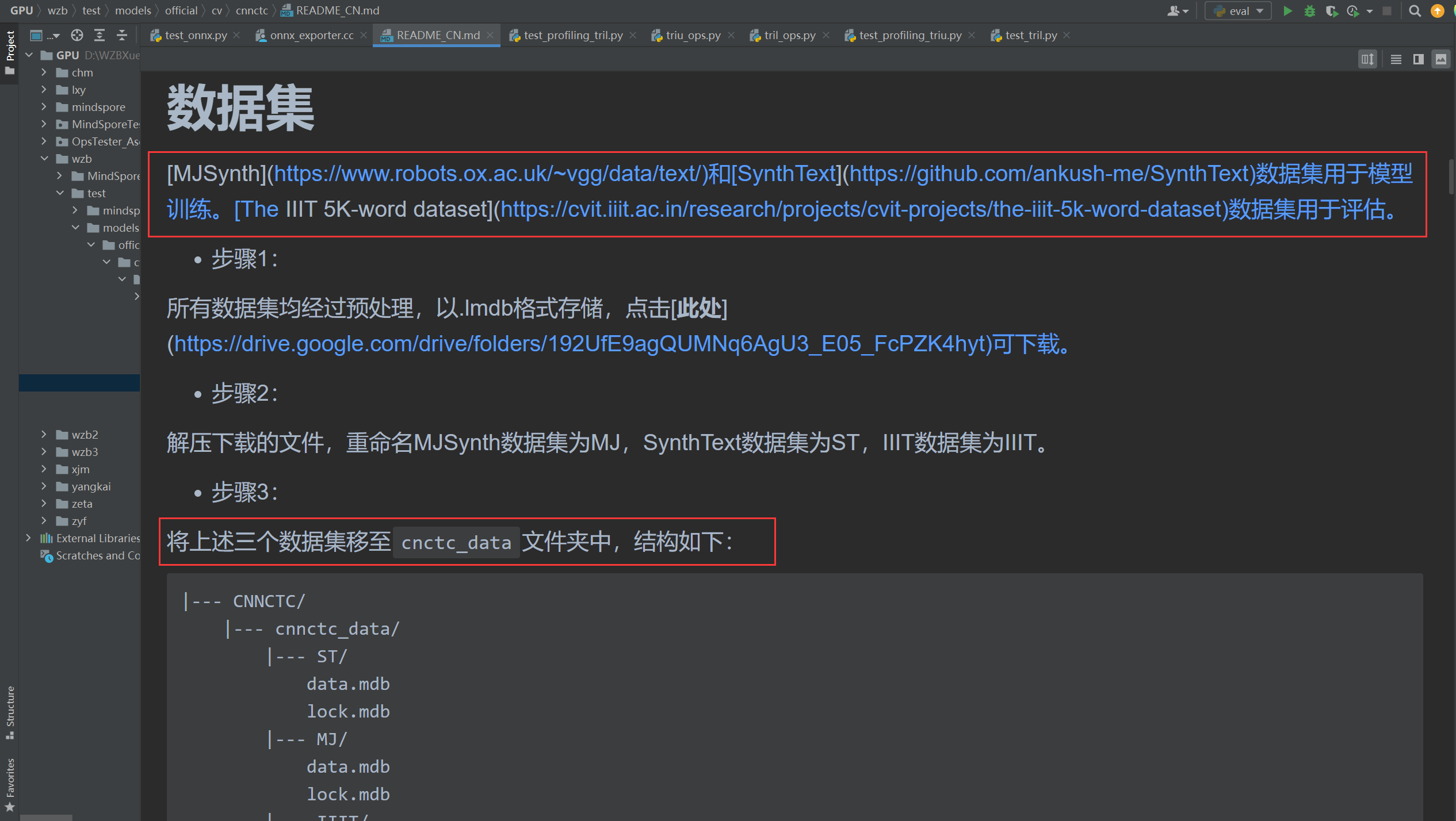This screenshot has width=1456, height=821.
Task: Click the locate current file crosshair icon
Action: pos(77,36)
